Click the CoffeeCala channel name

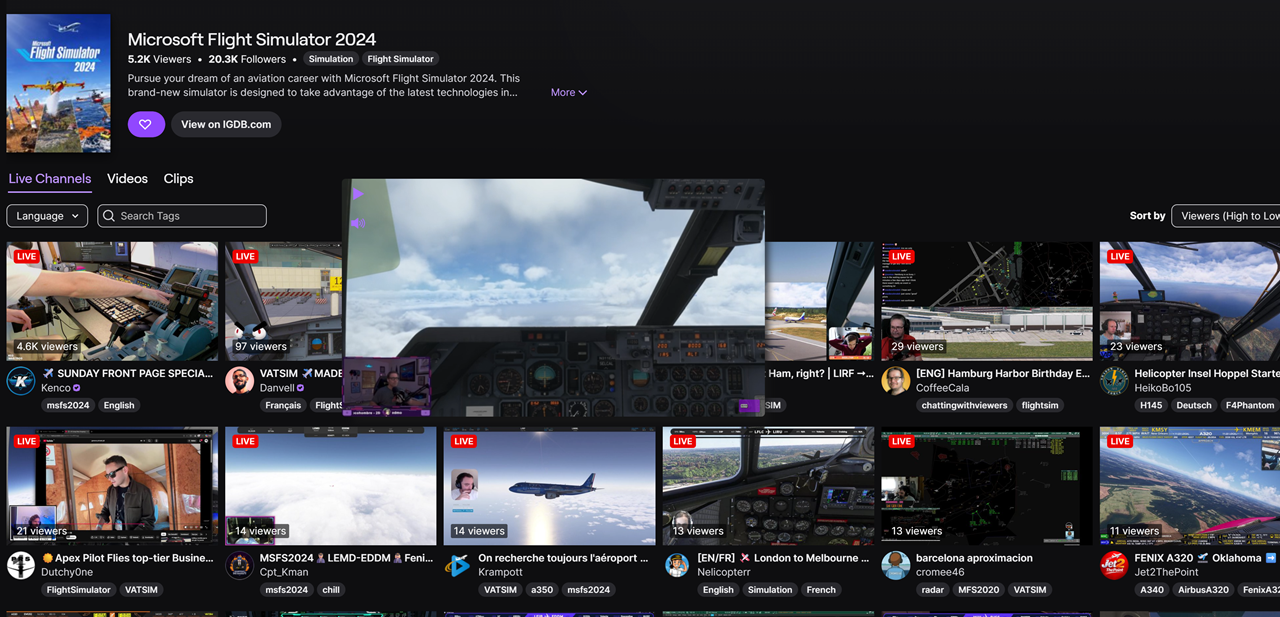click(942, 388)
